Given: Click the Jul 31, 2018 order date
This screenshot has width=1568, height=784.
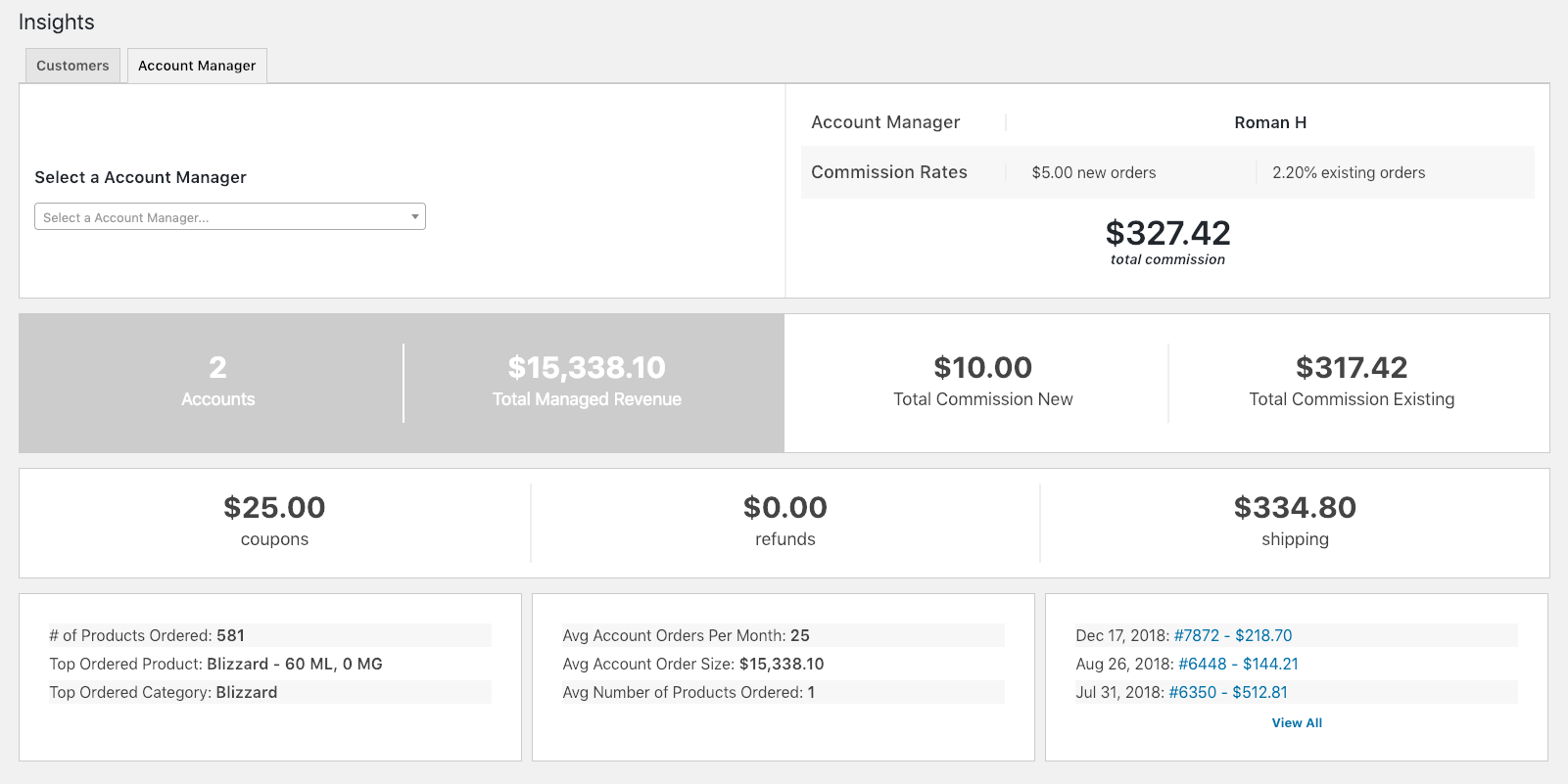Looking at the screenshot, I should click(x=1120, y=692).
